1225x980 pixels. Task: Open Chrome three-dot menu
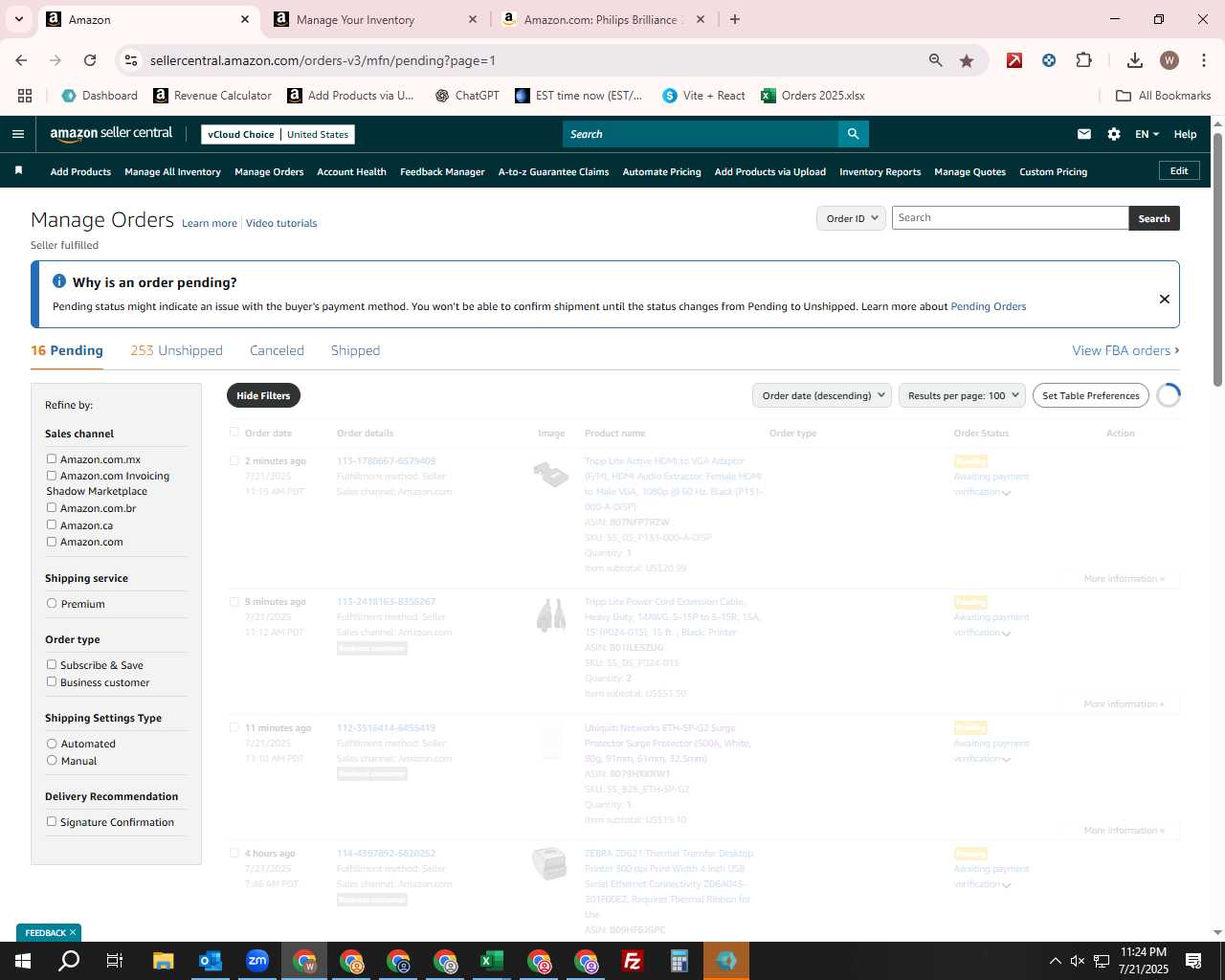pyautogui.click(x=1203, y=60)
